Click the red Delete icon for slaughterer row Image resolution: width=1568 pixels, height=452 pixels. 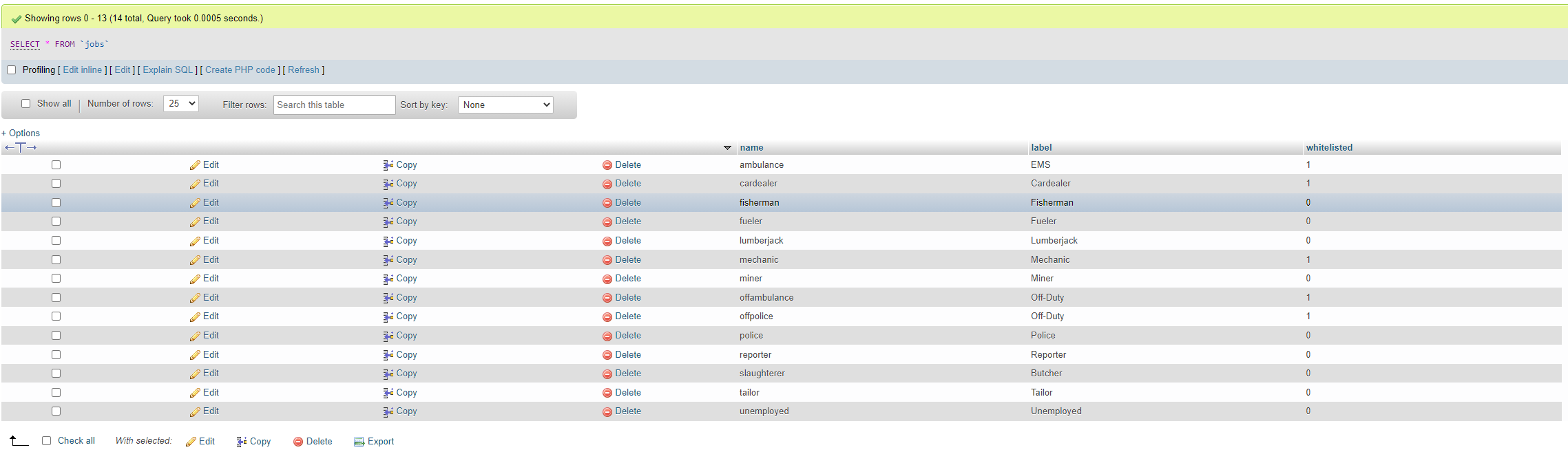pyautogui.click(x=607, y=374)
